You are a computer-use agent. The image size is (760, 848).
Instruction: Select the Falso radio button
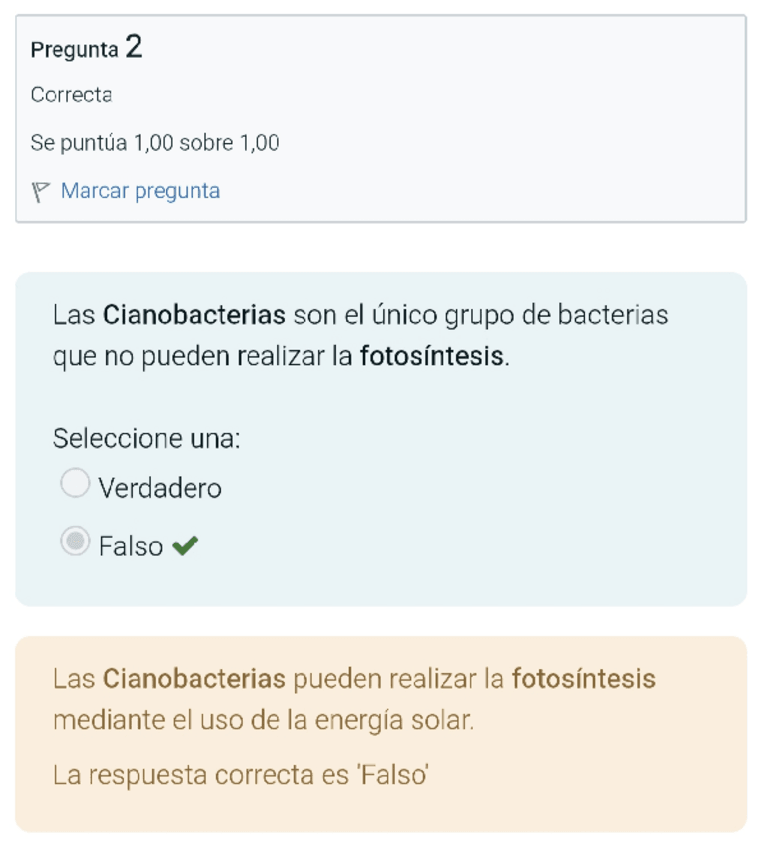coord(75,542)
